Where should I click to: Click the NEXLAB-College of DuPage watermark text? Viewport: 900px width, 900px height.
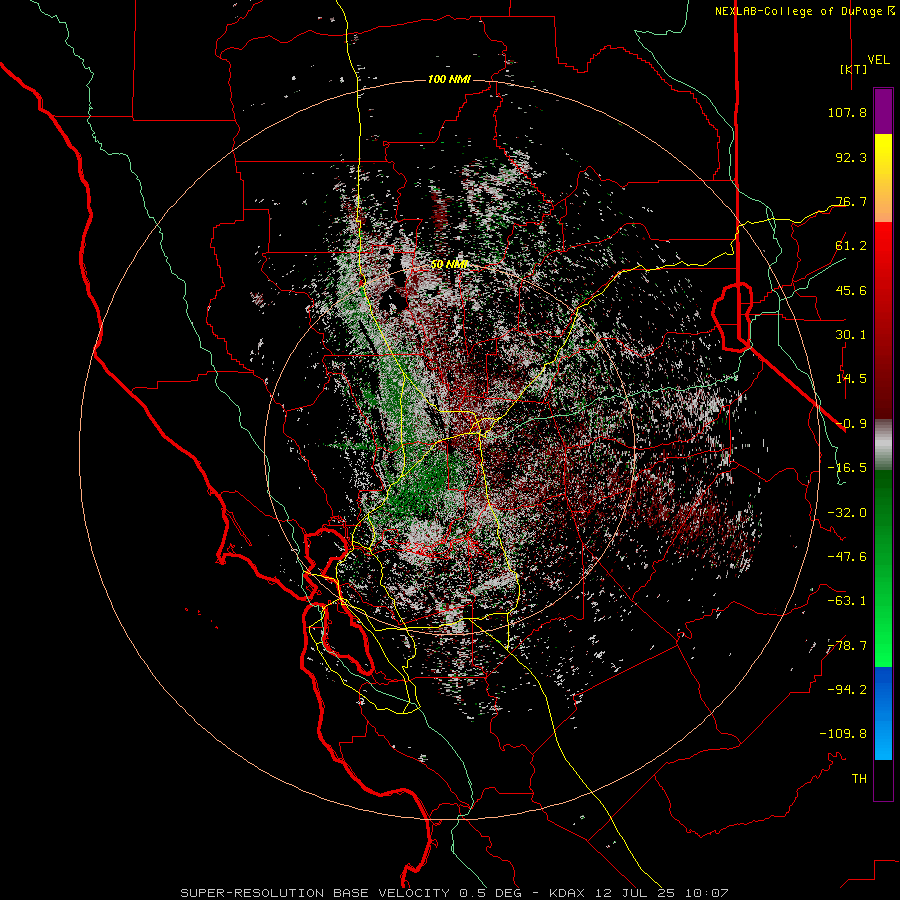(804, 11)
